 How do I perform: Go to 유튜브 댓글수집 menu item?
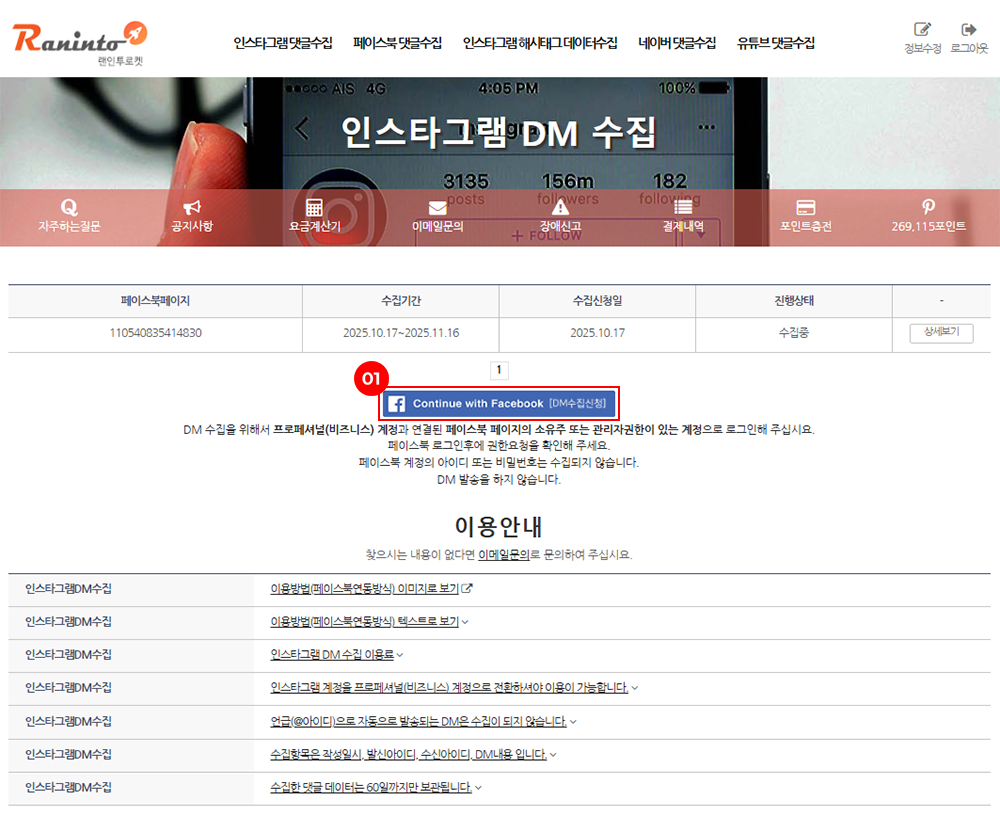pos(776,43)
